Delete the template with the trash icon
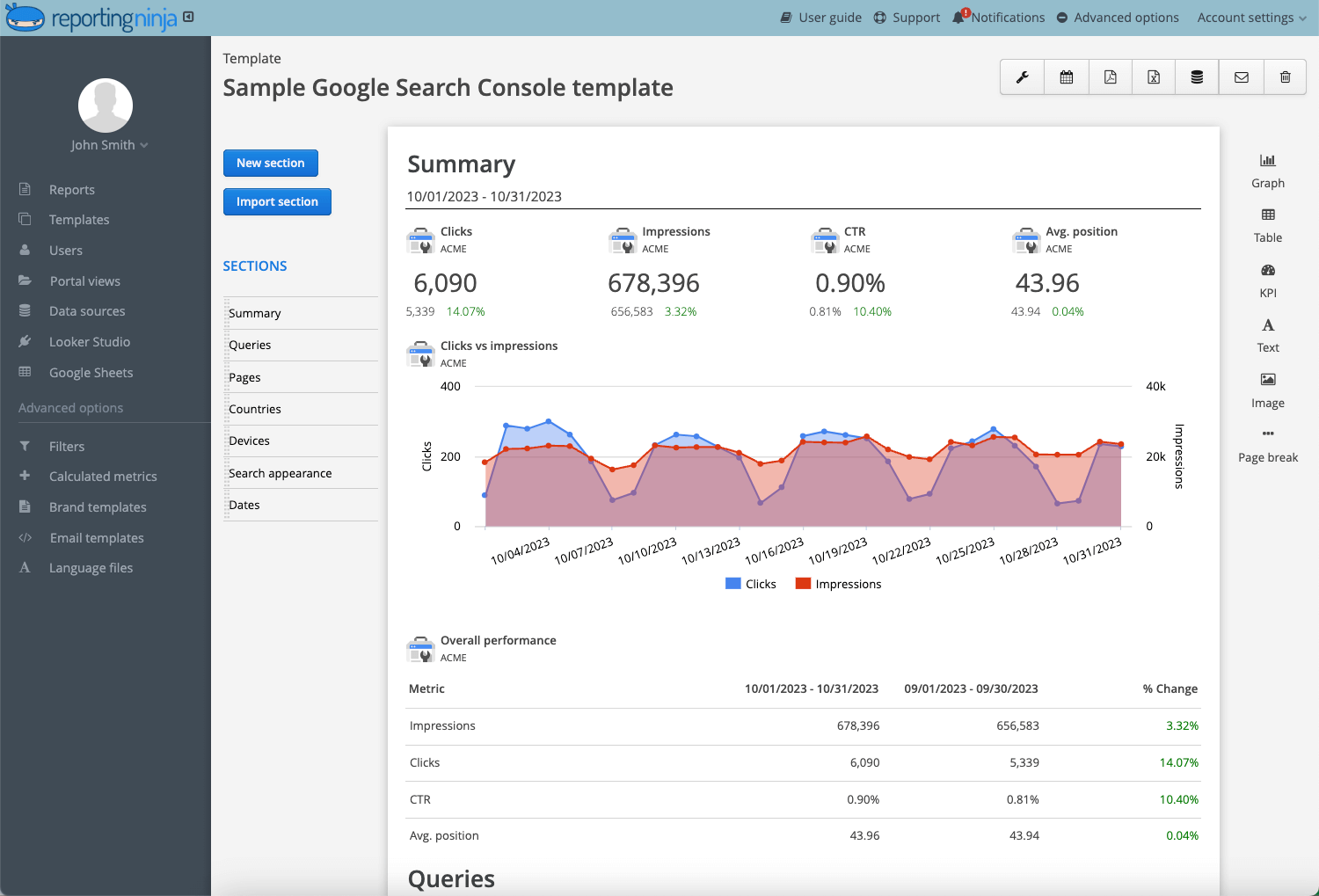 1285,76
